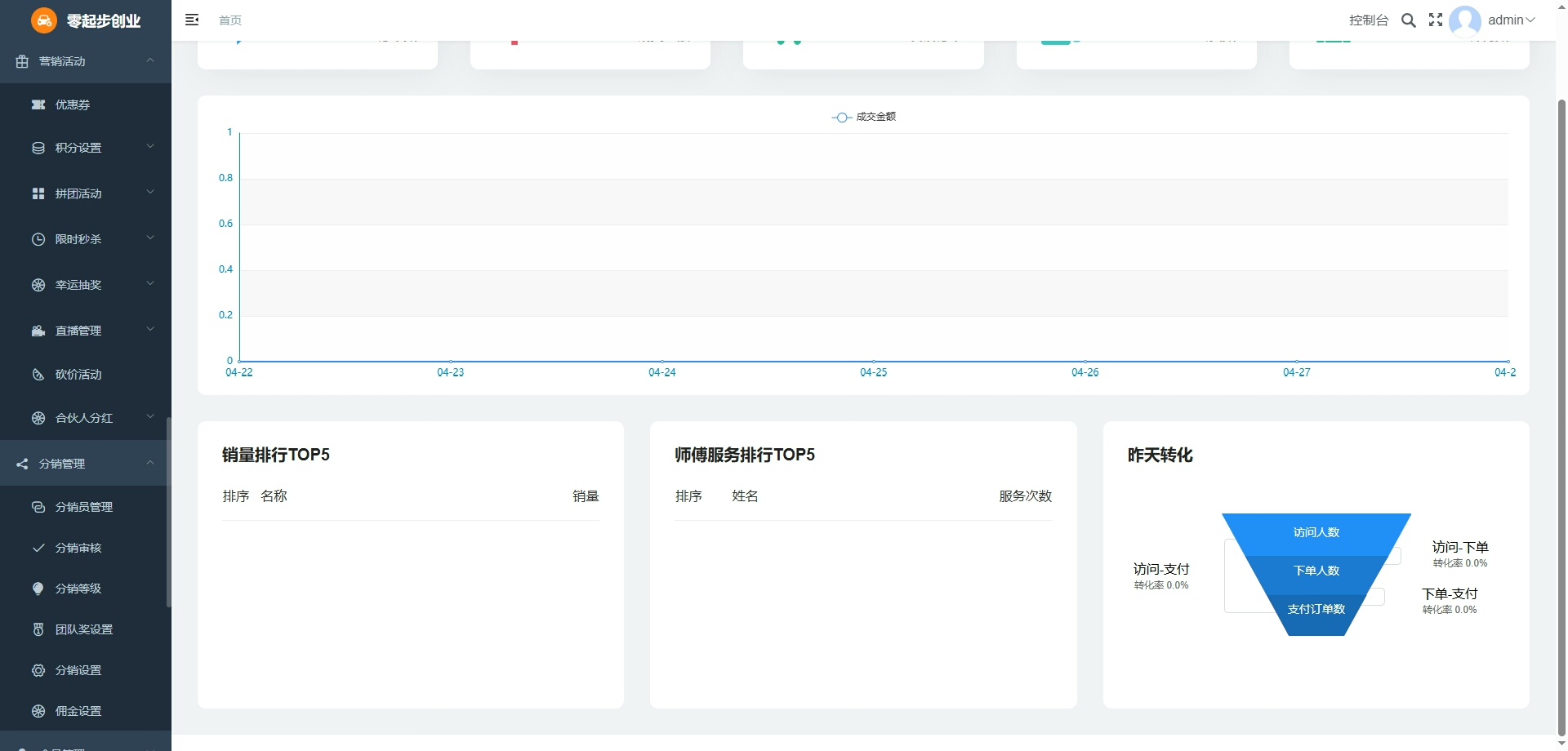Toggle 成交金额 legend series visibility
Screen dimensions: 1568x751
864,117
